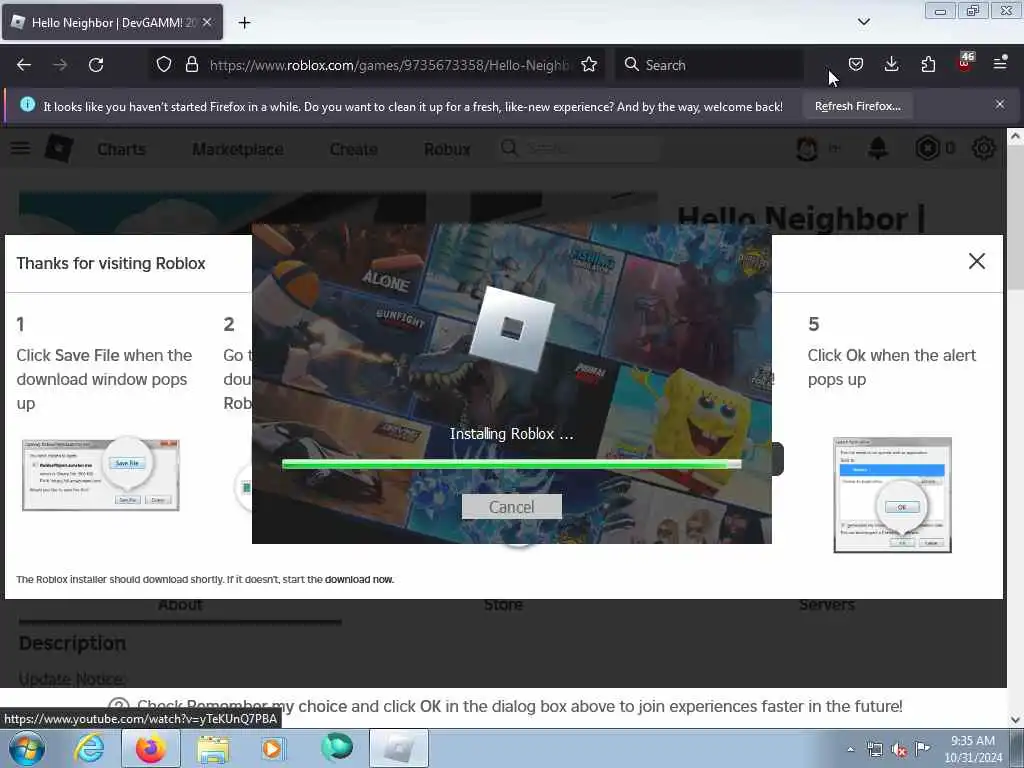Image resolution: width=1024 pixels, height=768 pixels.
Task: Open Windows Explorer folder from taskbar
Action: coord(214,749)
